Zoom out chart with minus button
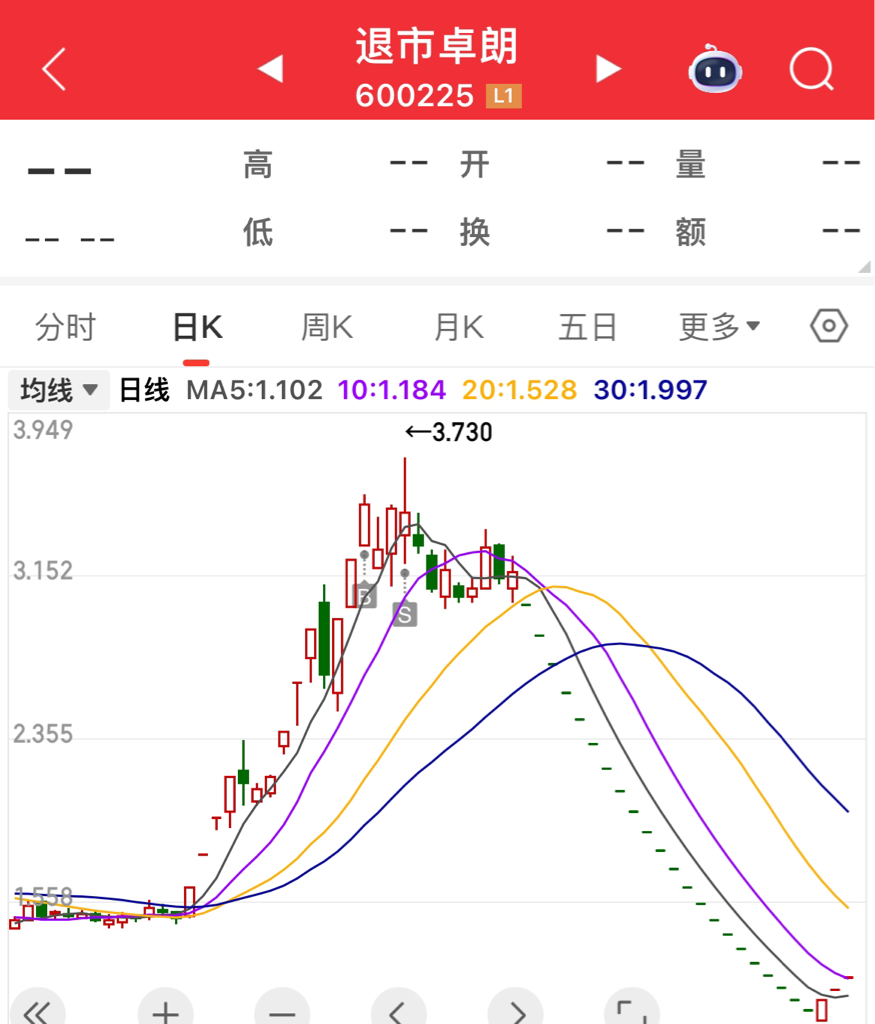This screenshot has width=875, height=1024. [282, 1008]
